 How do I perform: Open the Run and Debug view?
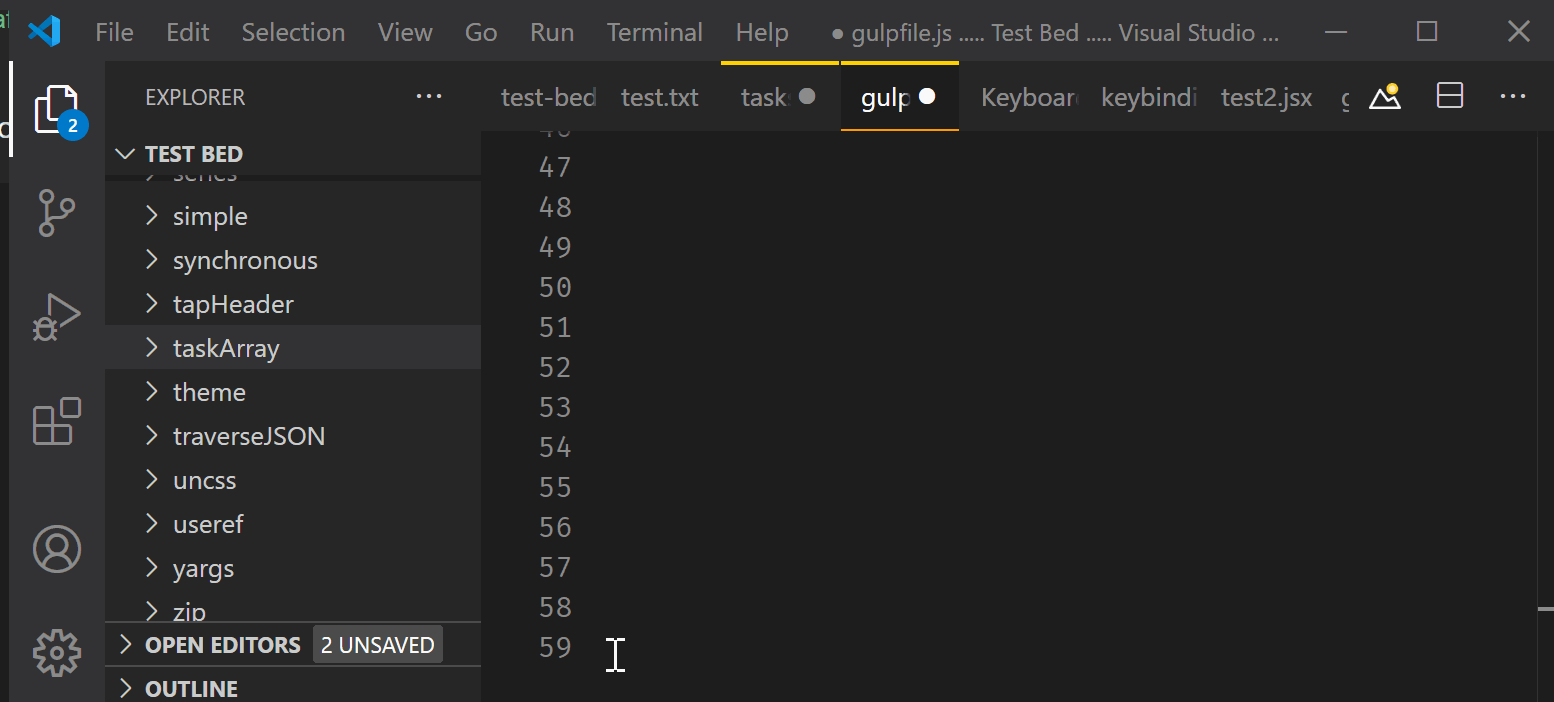[x=56, y=315]
